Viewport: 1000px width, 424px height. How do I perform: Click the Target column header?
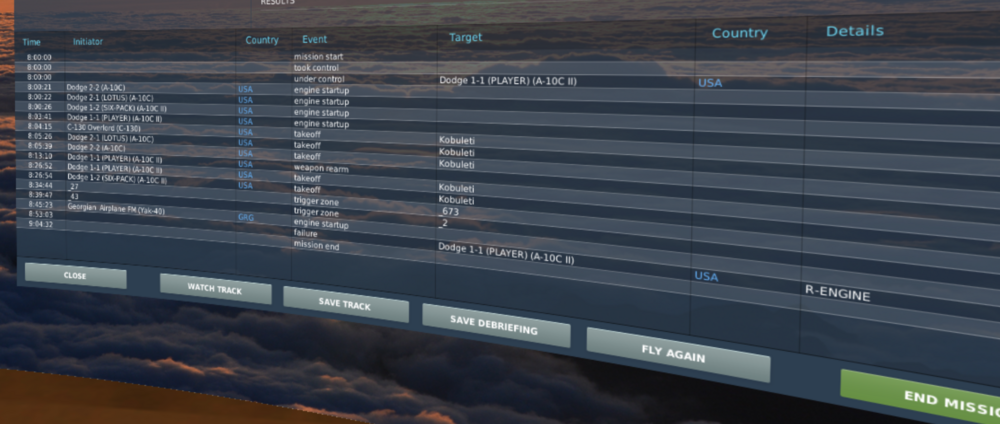tap(466, 38)
